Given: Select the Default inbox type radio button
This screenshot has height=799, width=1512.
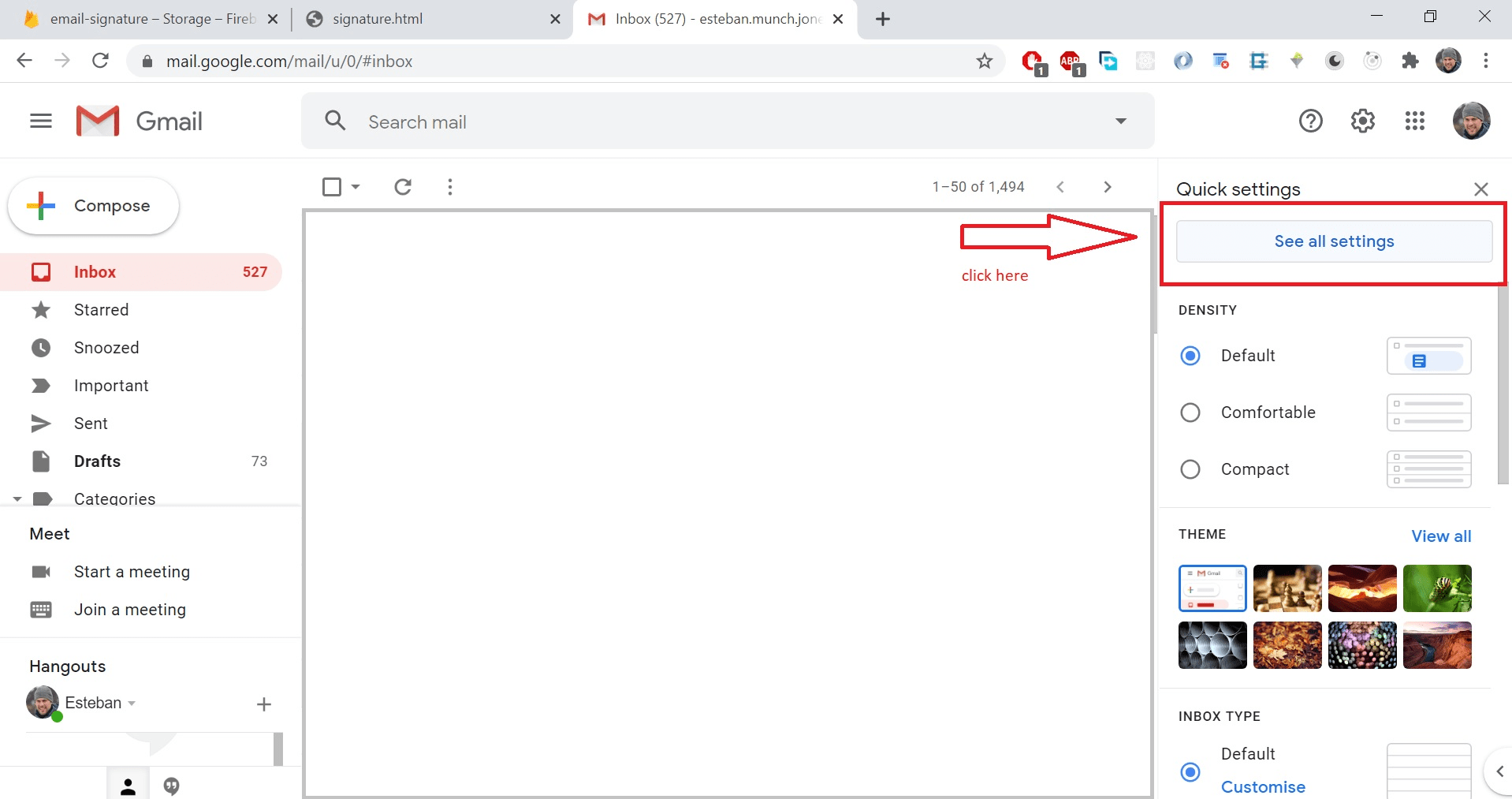Looking at the screenshot, I should [1190, 773].
